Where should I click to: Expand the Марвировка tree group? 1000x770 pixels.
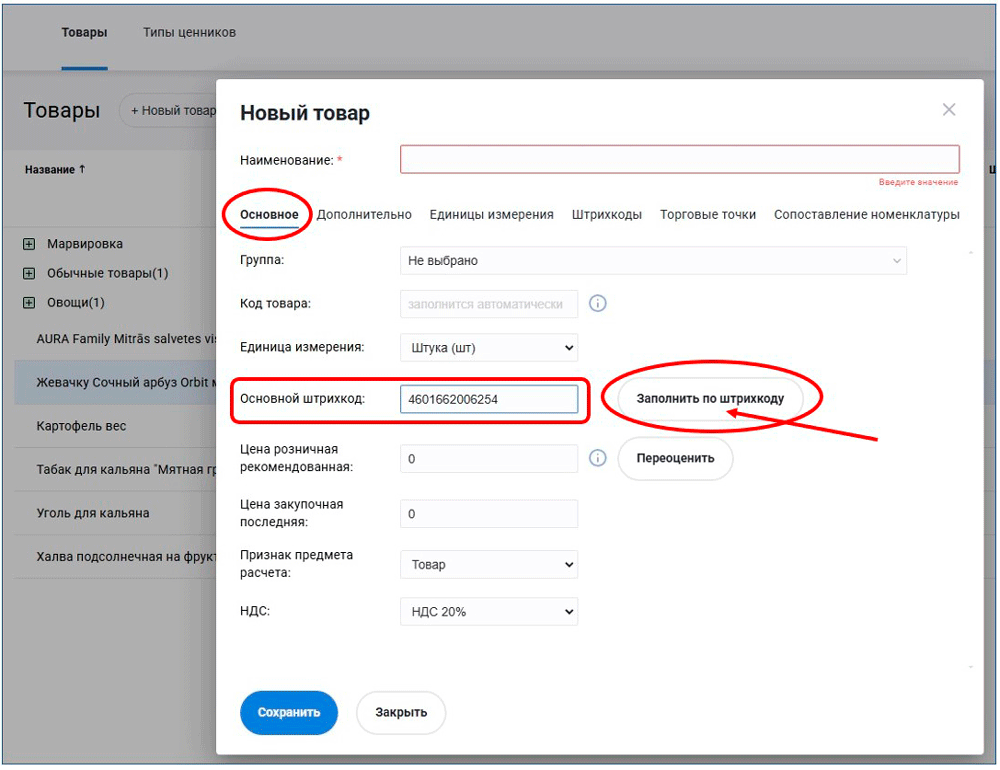pyautogui.click(x=29, y=244)
